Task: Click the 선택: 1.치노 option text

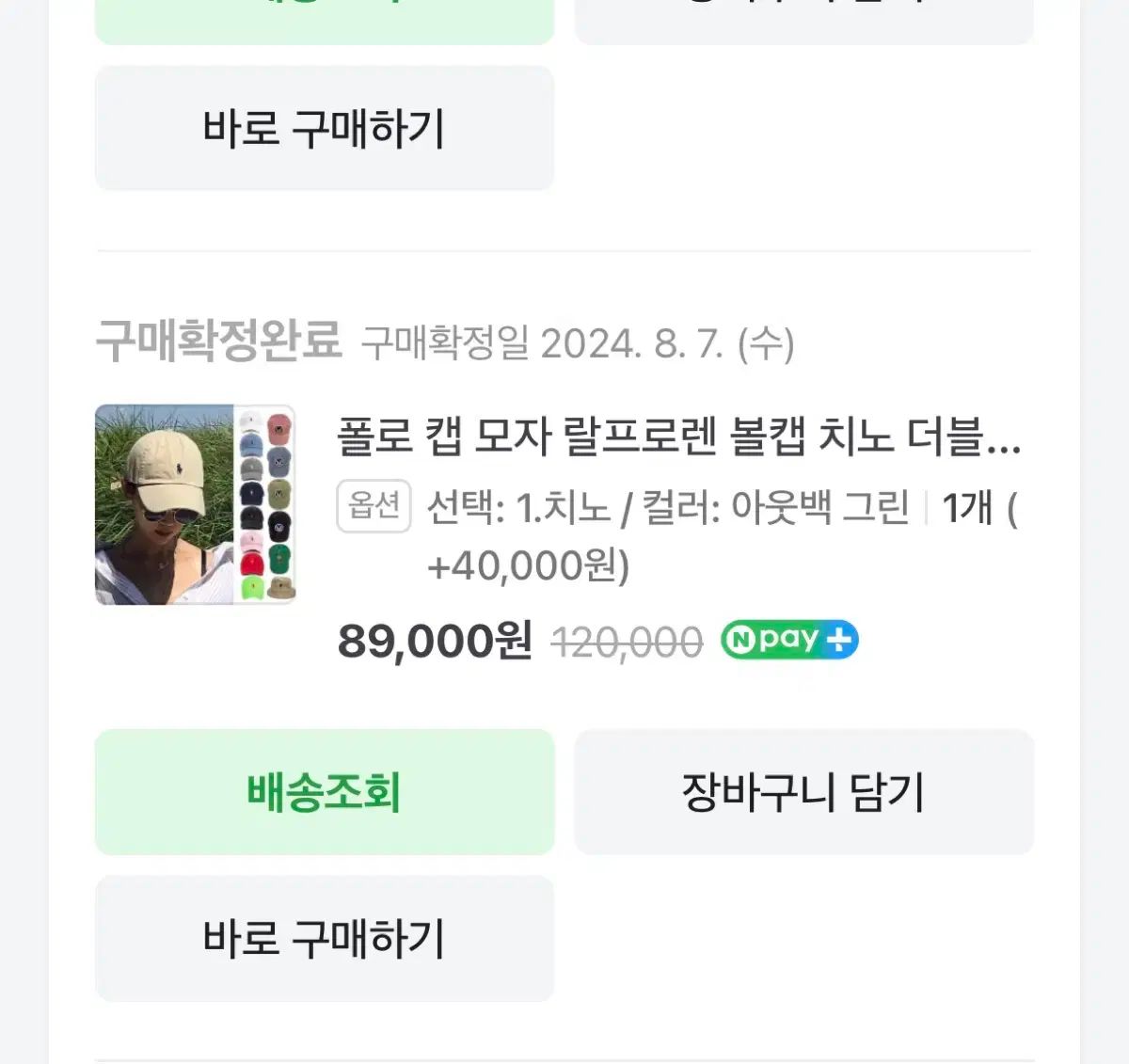Action: point(517,508)
